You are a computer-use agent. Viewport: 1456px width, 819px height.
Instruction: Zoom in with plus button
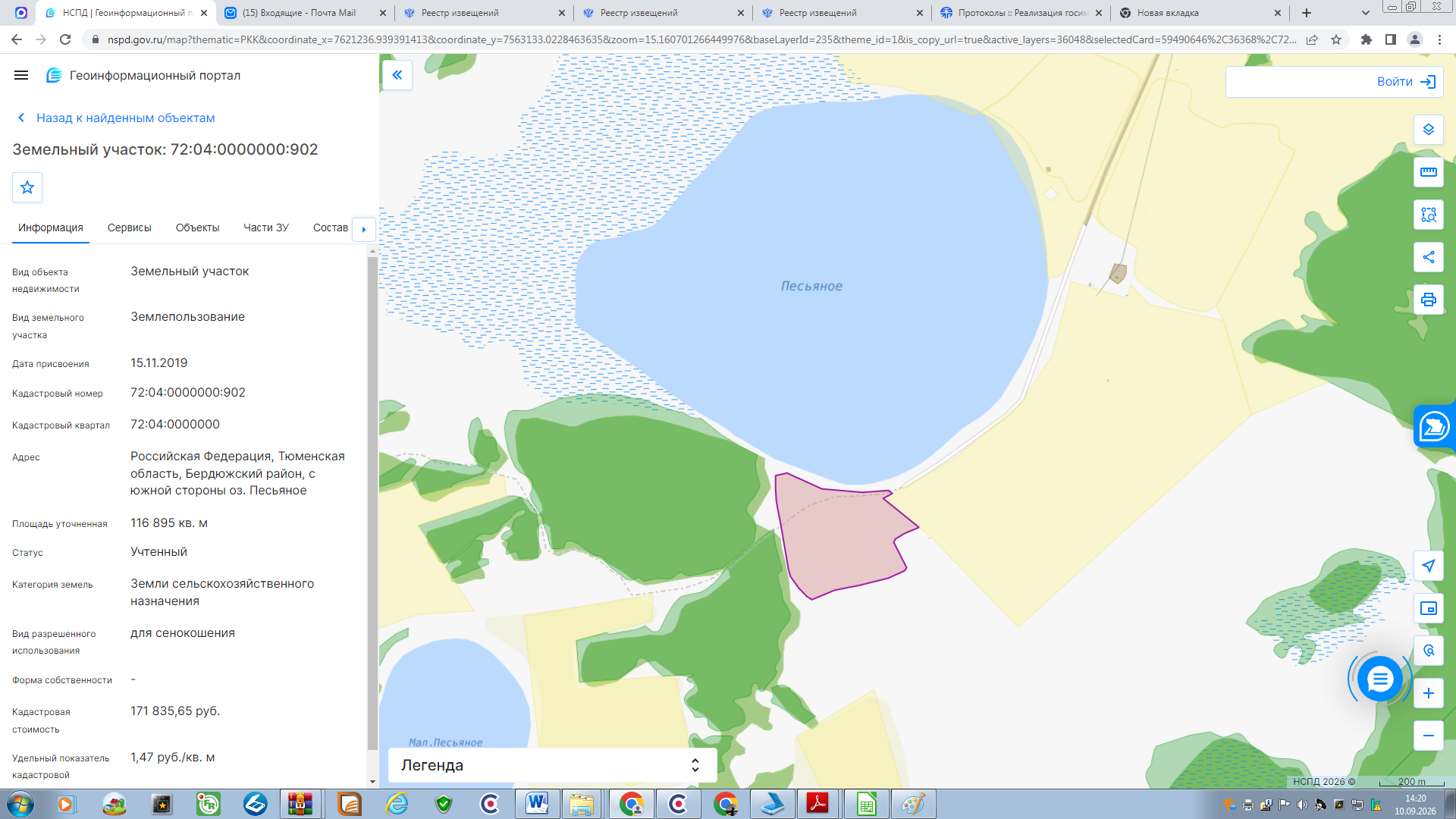point(1429,693)
